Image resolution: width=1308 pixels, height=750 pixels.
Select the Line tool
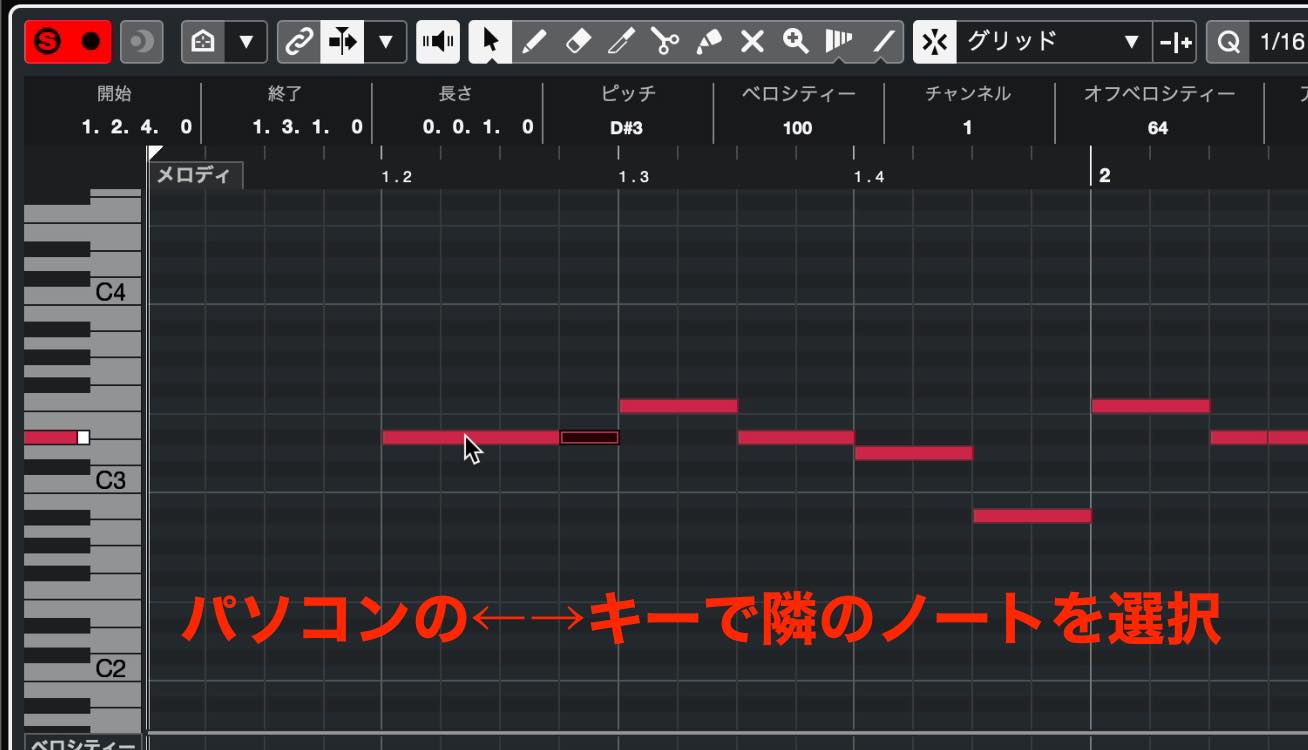point(882,42)
